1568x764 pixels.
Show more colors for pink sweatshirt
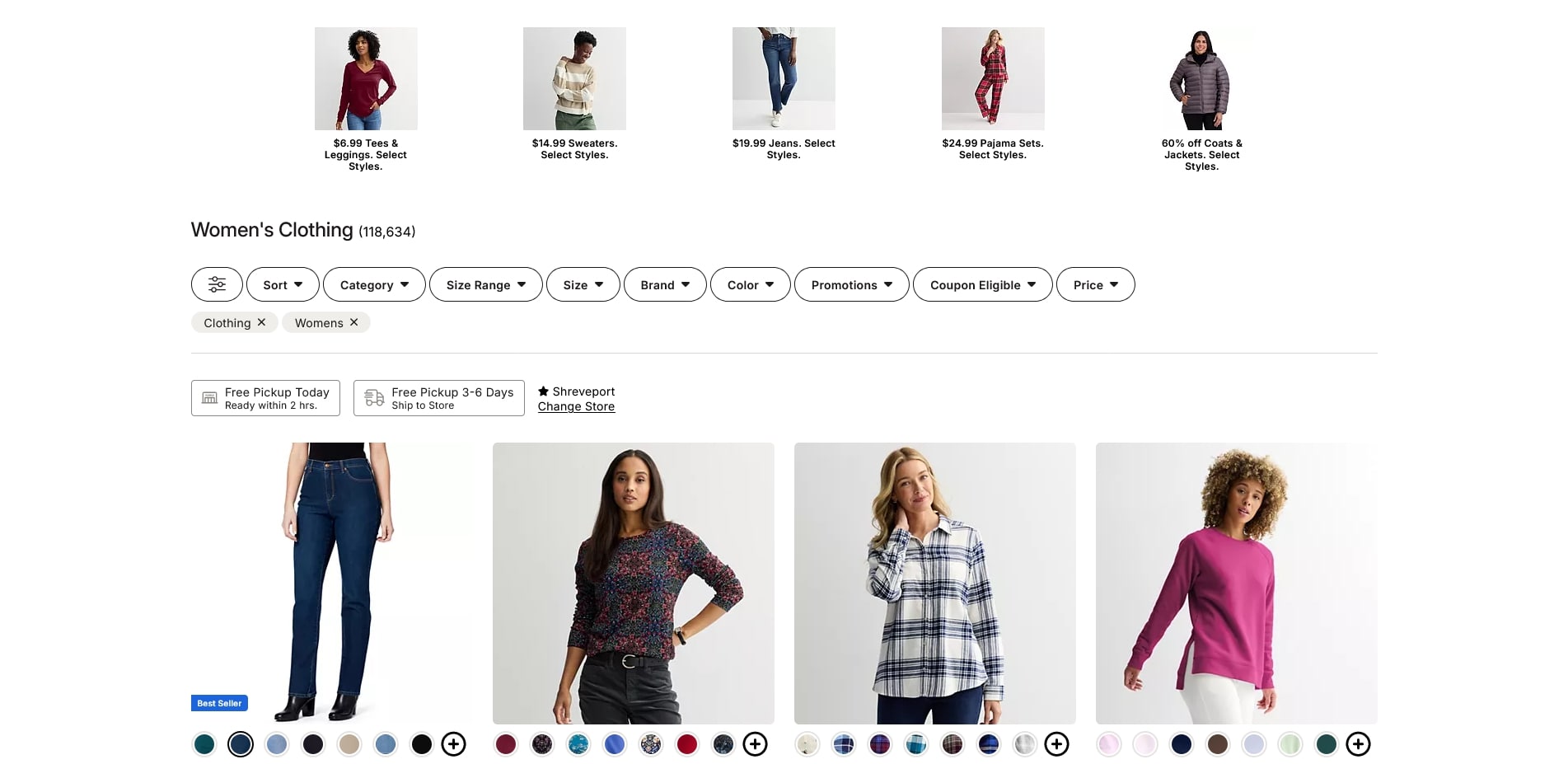point(1358,744)
